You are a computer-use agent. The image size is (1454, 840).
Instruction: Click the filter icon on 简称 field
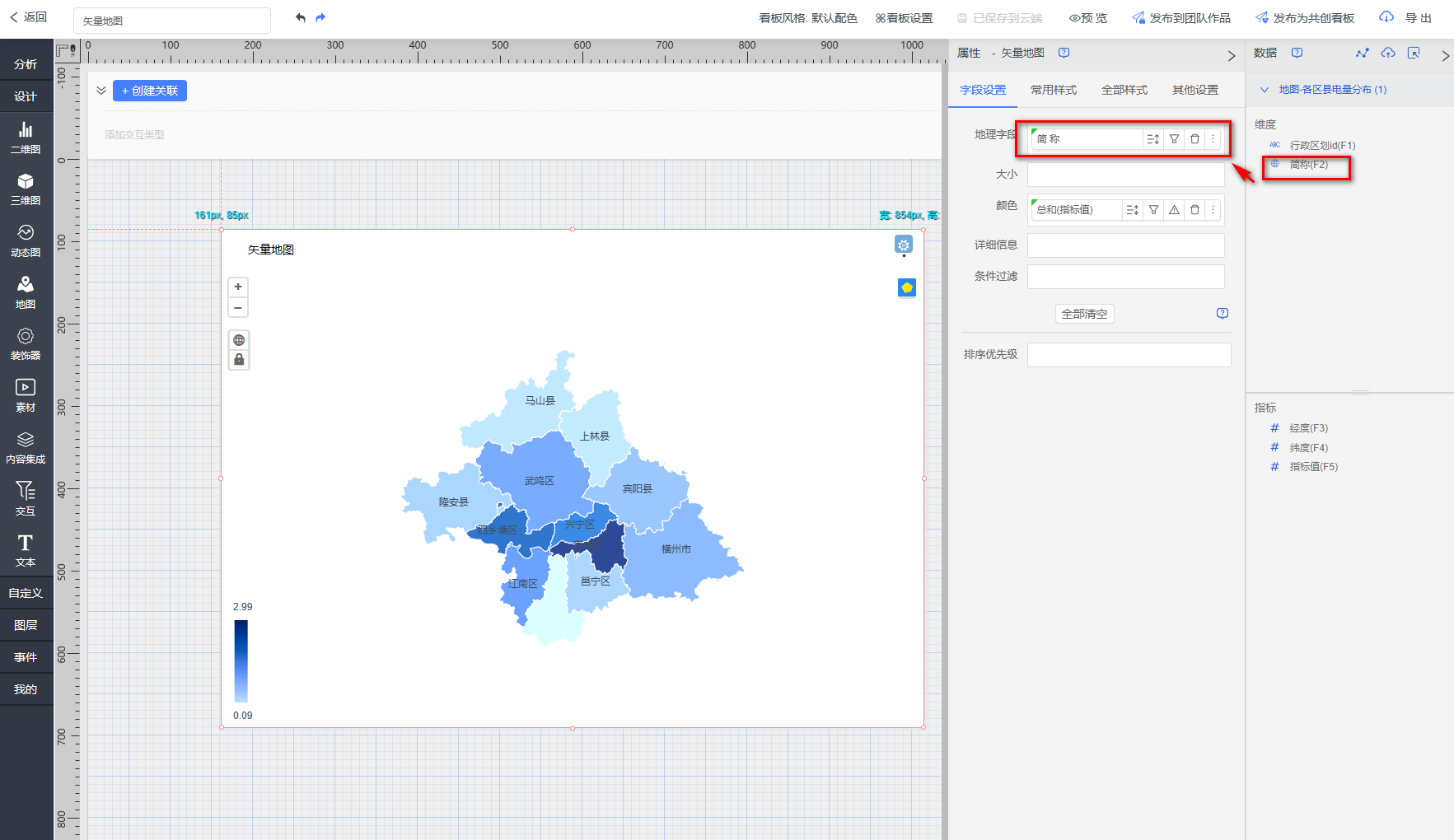[x=1174, y=139]
